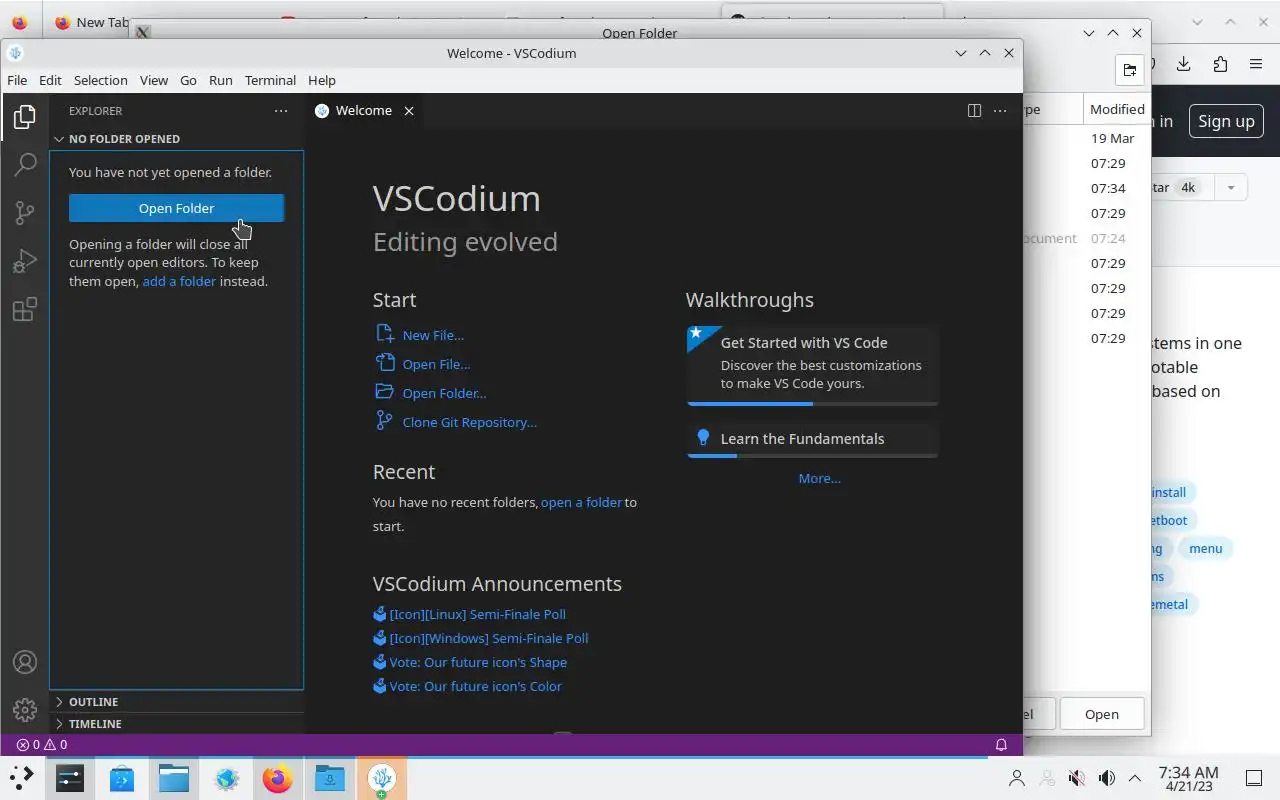
Task: Open the Go menu
Action: pyautogui.click(x=188, y=80)
